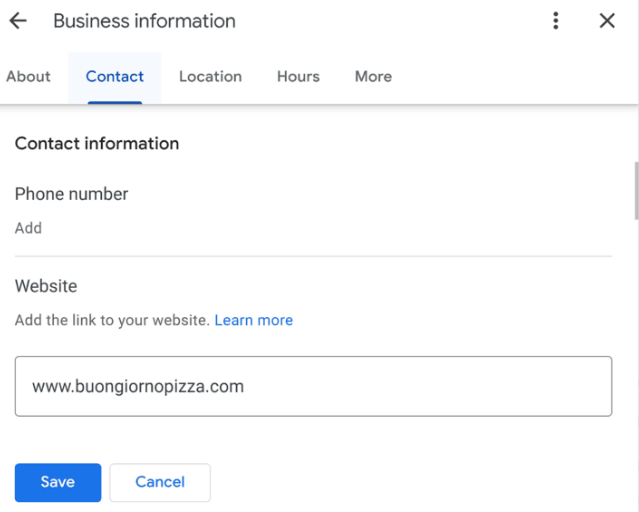Select the Contact tab
The image size is (639, 512).
(x=115, y=76)
